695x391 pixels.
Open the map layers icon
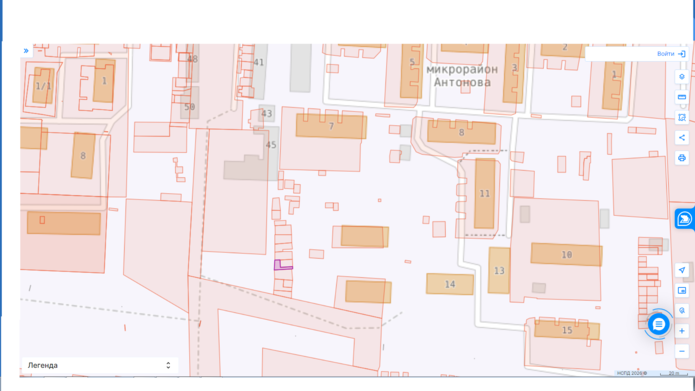pos(682,77)
